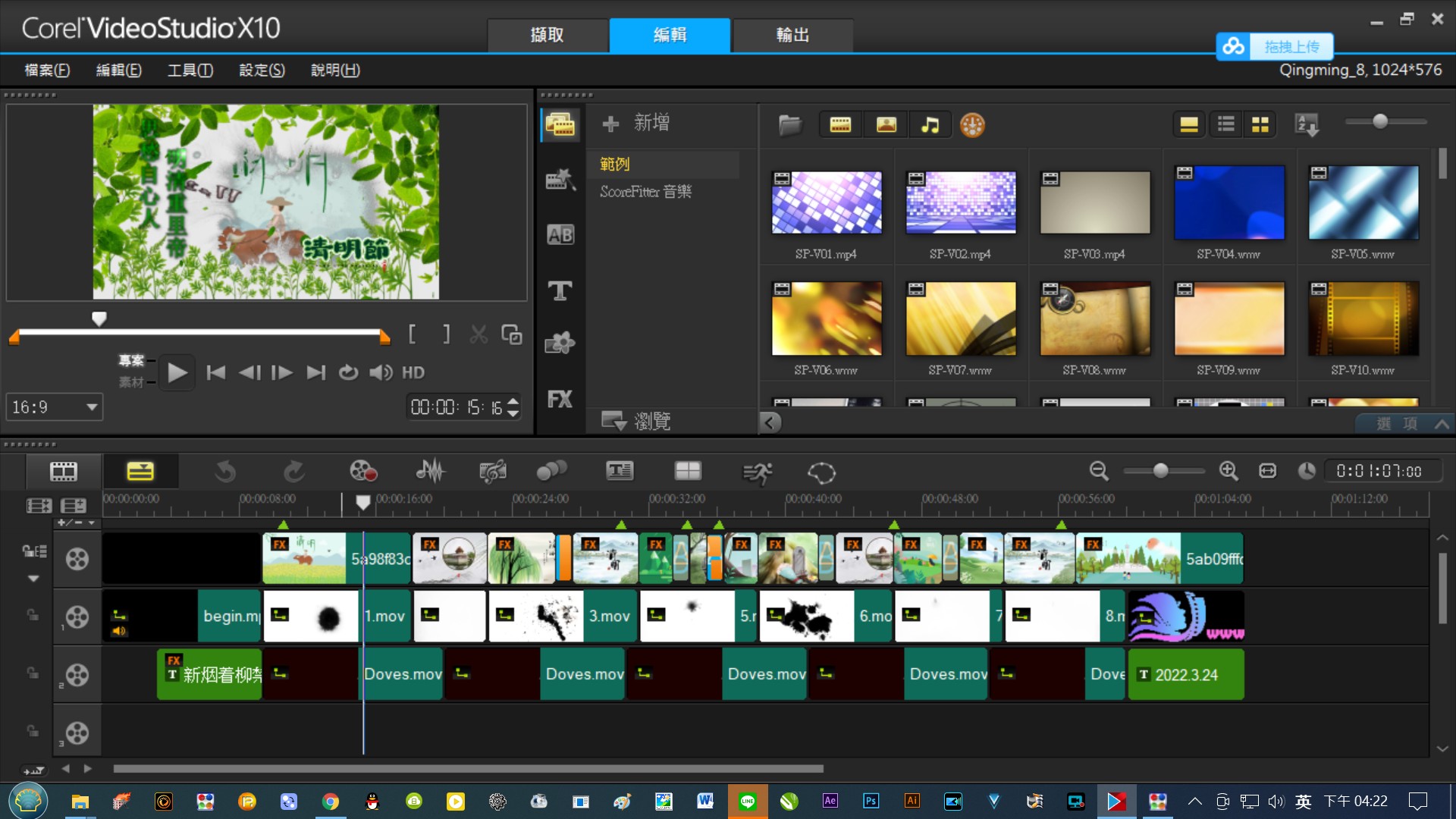Open the system volume control
Viewport: 1456px width, 819px height.
point(381,372)
